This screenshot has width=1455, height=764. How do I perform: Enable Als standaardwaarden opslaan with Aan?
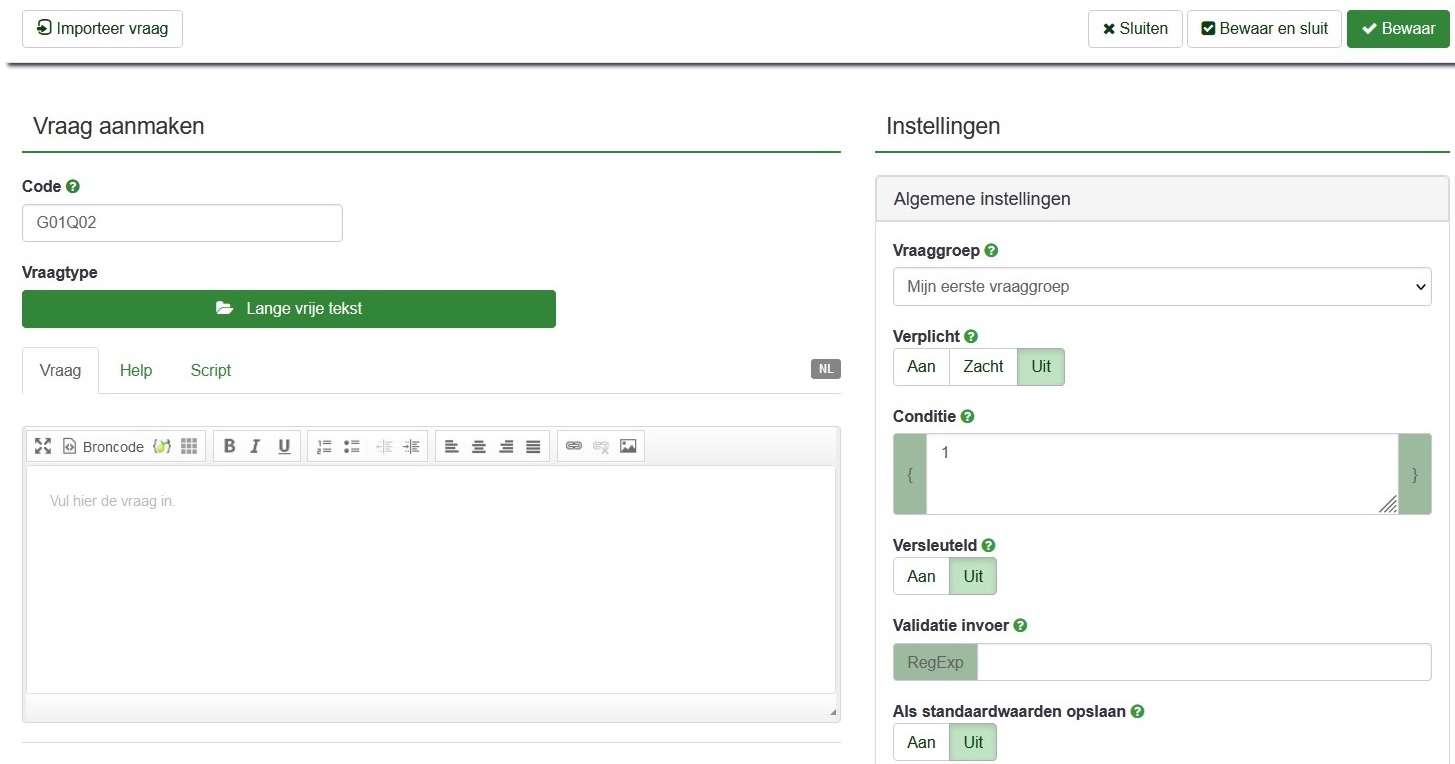coord(921,742)
